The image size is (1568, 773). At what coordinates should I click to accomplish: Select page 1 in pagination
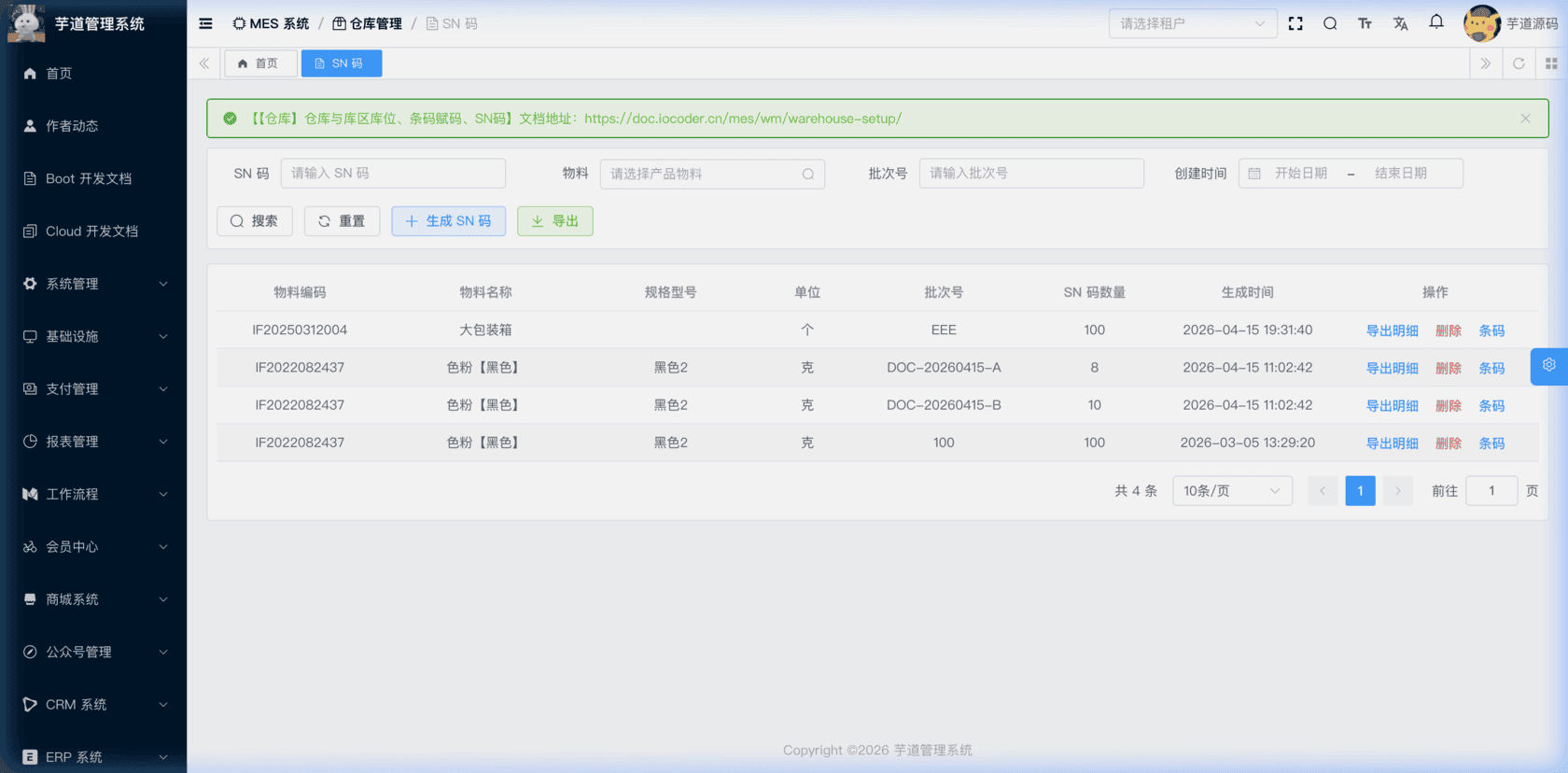point(1360,491)
